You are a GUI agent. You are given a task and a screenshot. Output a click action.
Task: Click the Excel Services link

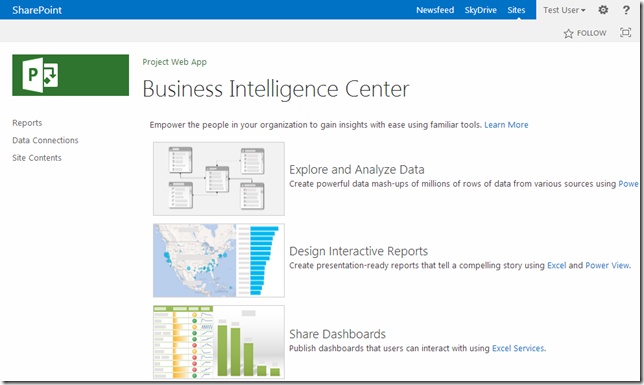[518, 348]
